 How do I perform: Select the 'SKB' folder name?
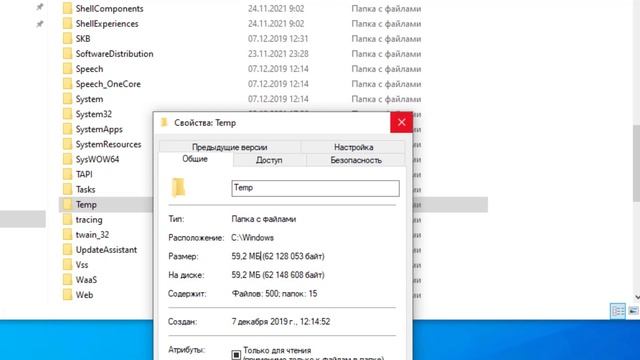tap(83, 39)
